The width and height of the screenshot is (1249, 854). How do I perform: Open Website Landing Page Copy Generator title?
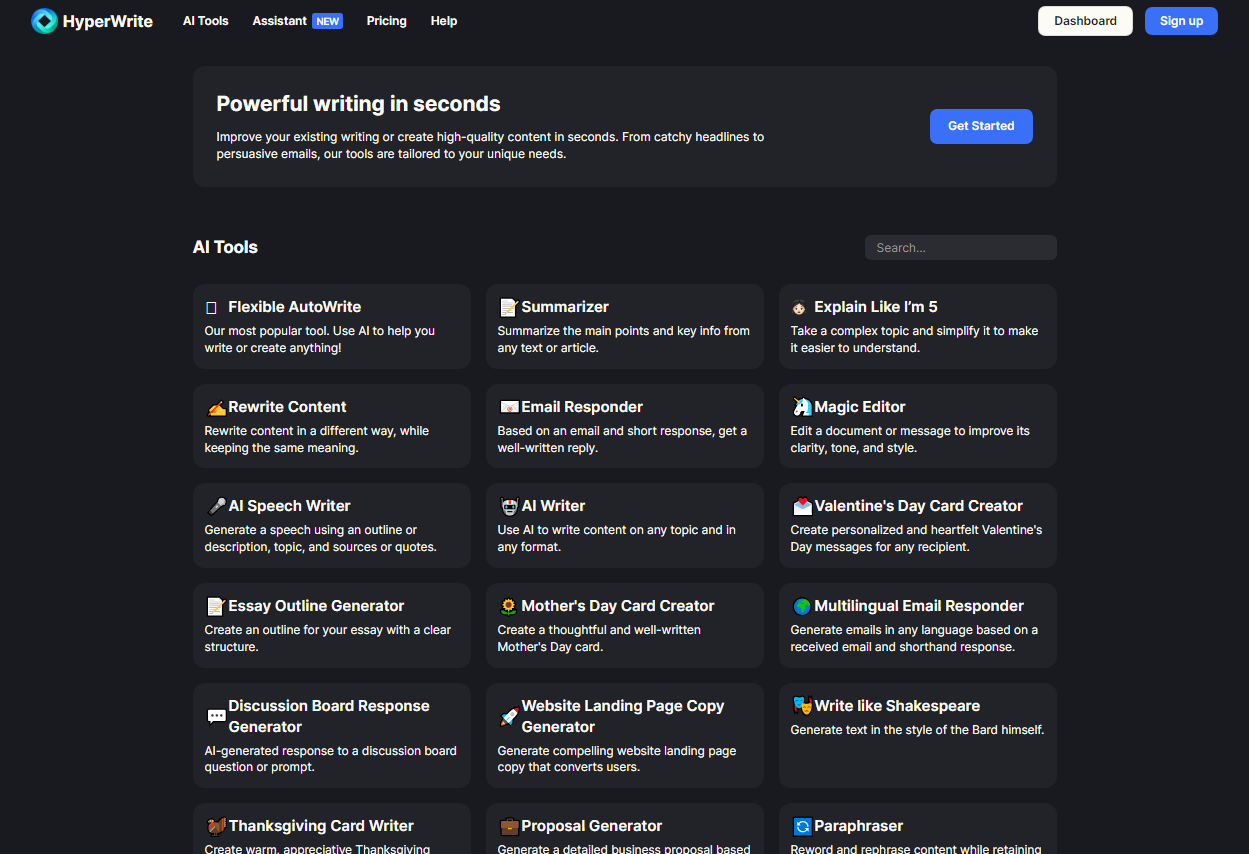[x=622, y=716]
